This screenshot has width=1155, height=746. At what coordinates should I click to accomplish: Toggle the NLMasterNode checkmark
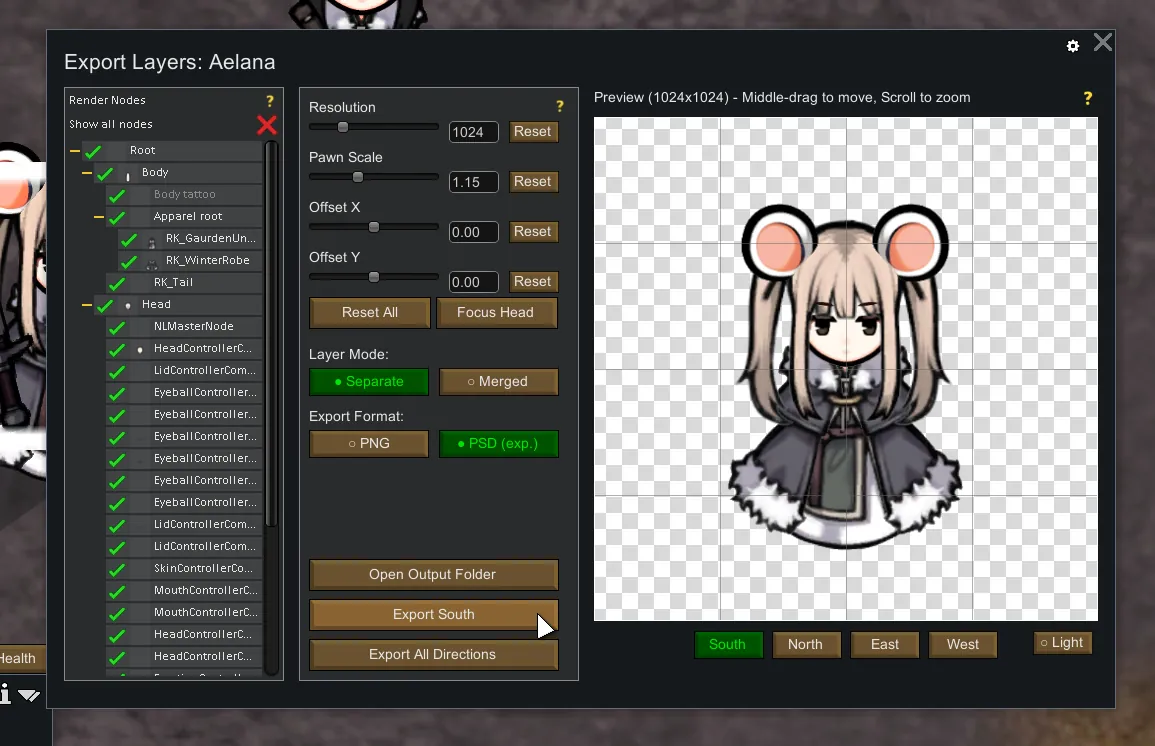click(x=117, y=327)
